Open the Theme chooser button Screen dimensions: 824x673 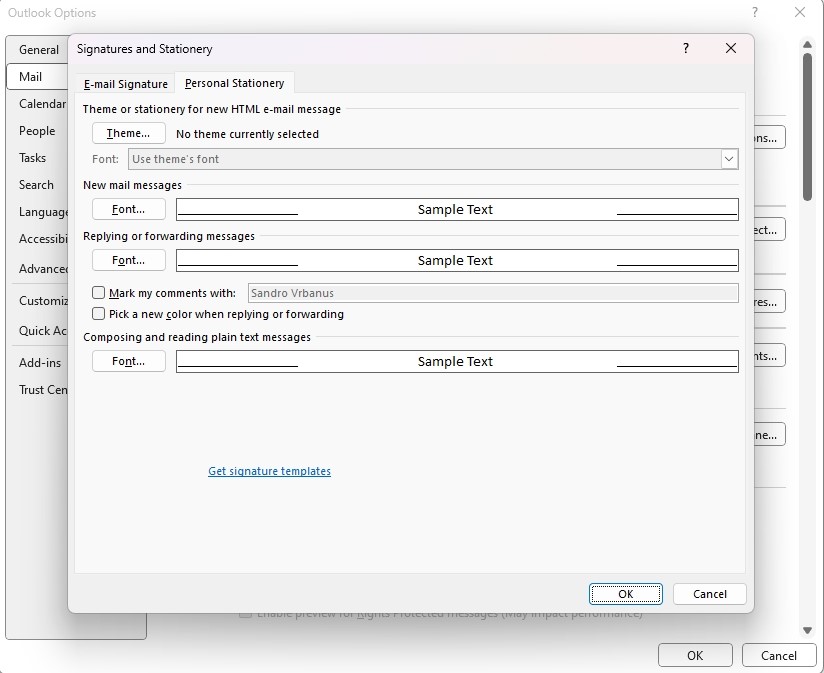[128, 133]
